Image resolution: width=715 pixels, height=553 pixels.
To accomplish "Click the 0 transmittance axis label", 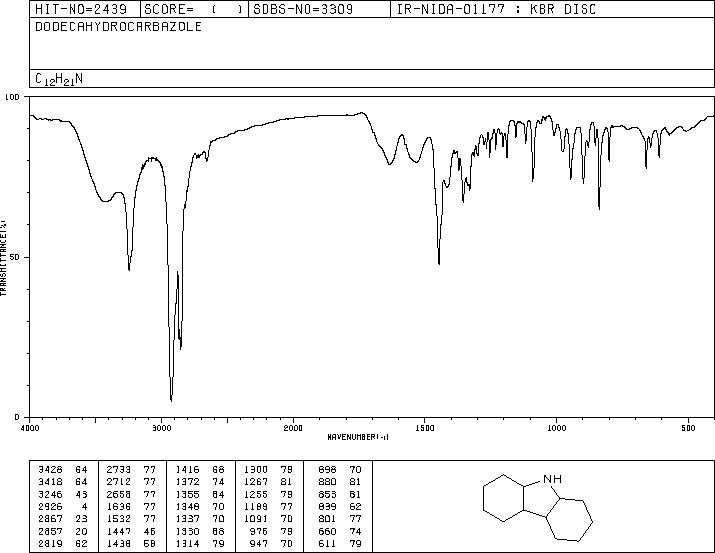I will click(x=17, y=417).
